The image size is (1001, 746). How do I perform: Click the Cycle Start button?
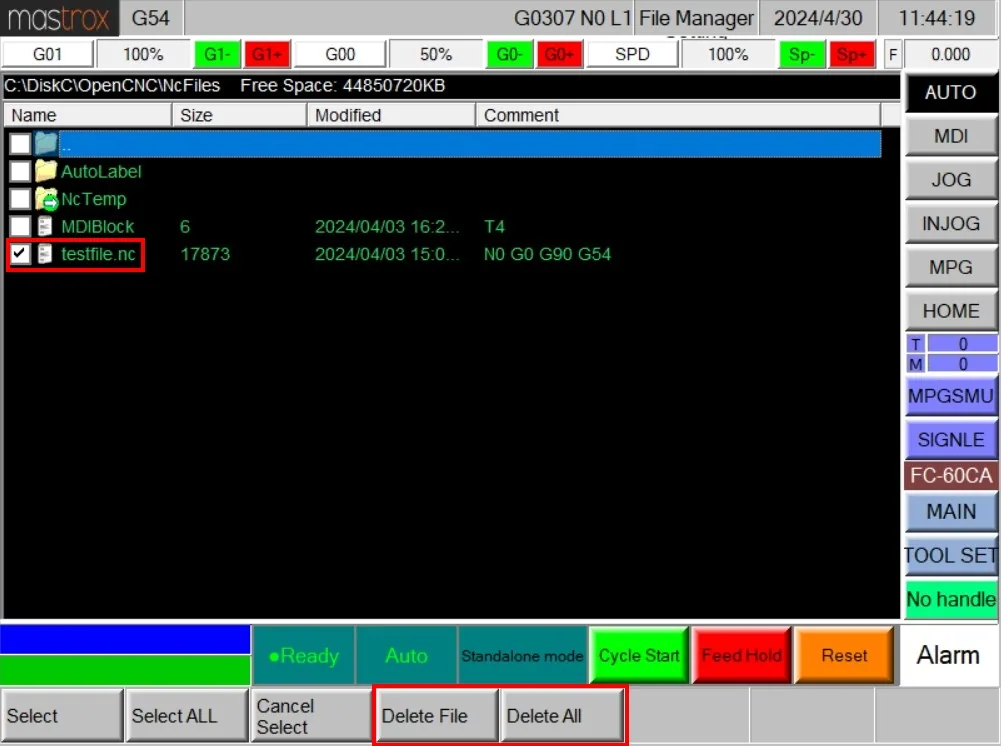[639, 655]
